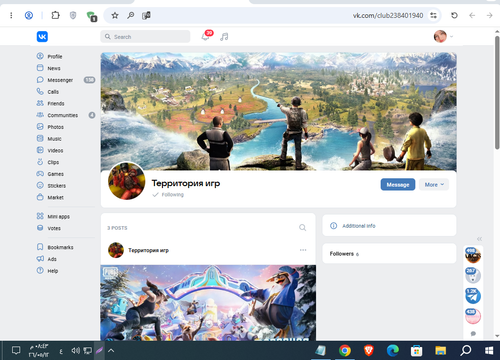The image size is (500, 360).
Task: Click the Mini apps sidebar icon
Action: click(x=40, y=216)
